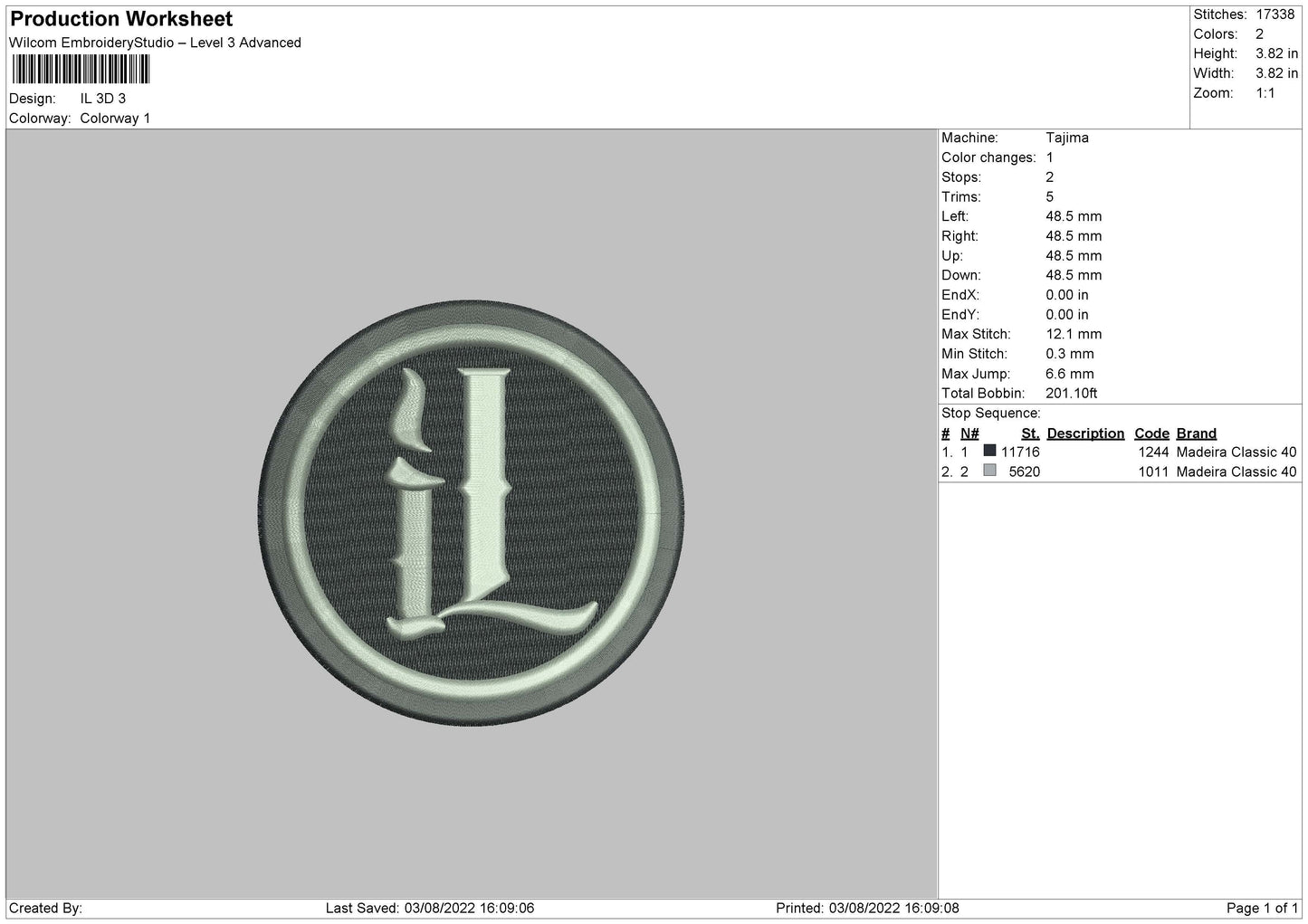Click 'Madeira Classic 40' in row 2
This screenshot has width=1308, height=924.
(1236, 472)
